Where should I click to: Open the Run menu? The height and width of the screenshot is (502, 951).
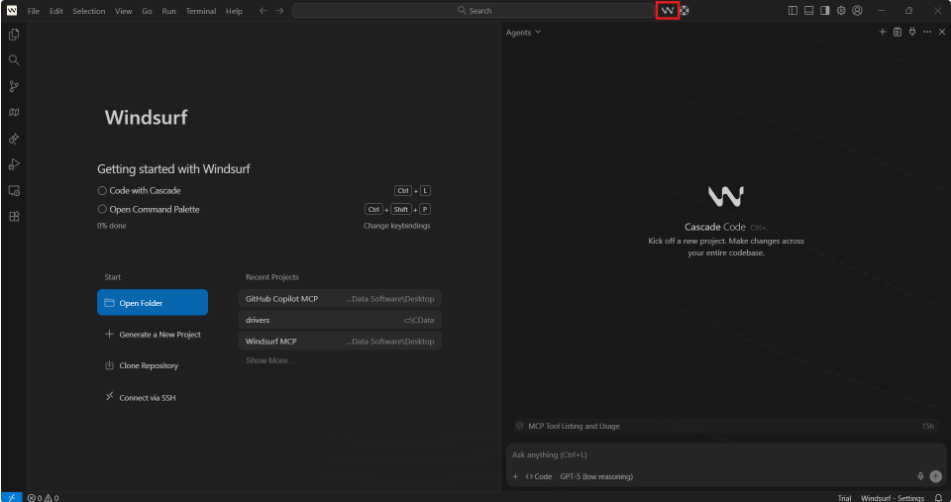pos(169,11)
